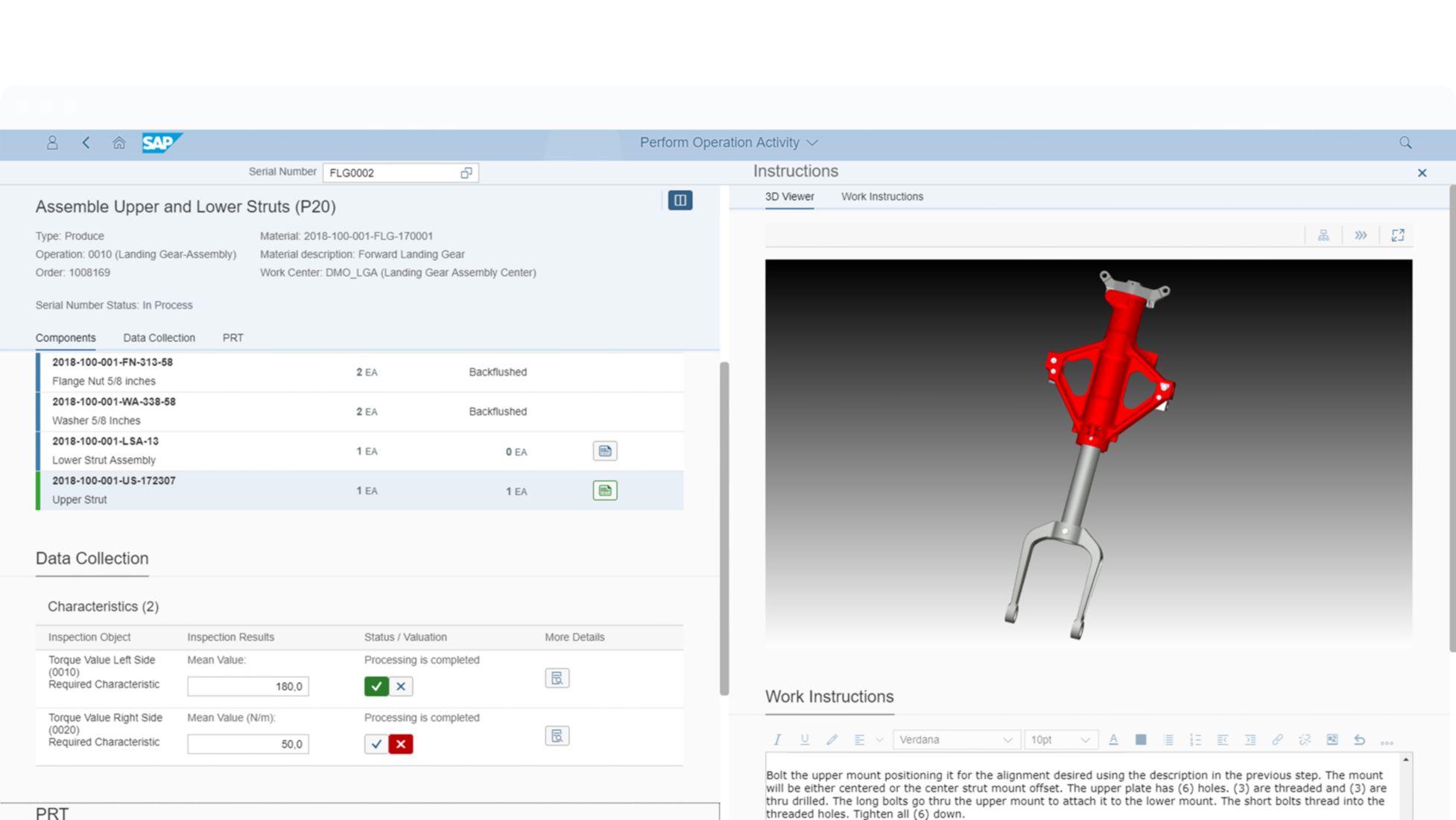Expand Perform Operation Activity title menu
The width and height of the screenshot is (1456, 820).
(x=812, y=142)
